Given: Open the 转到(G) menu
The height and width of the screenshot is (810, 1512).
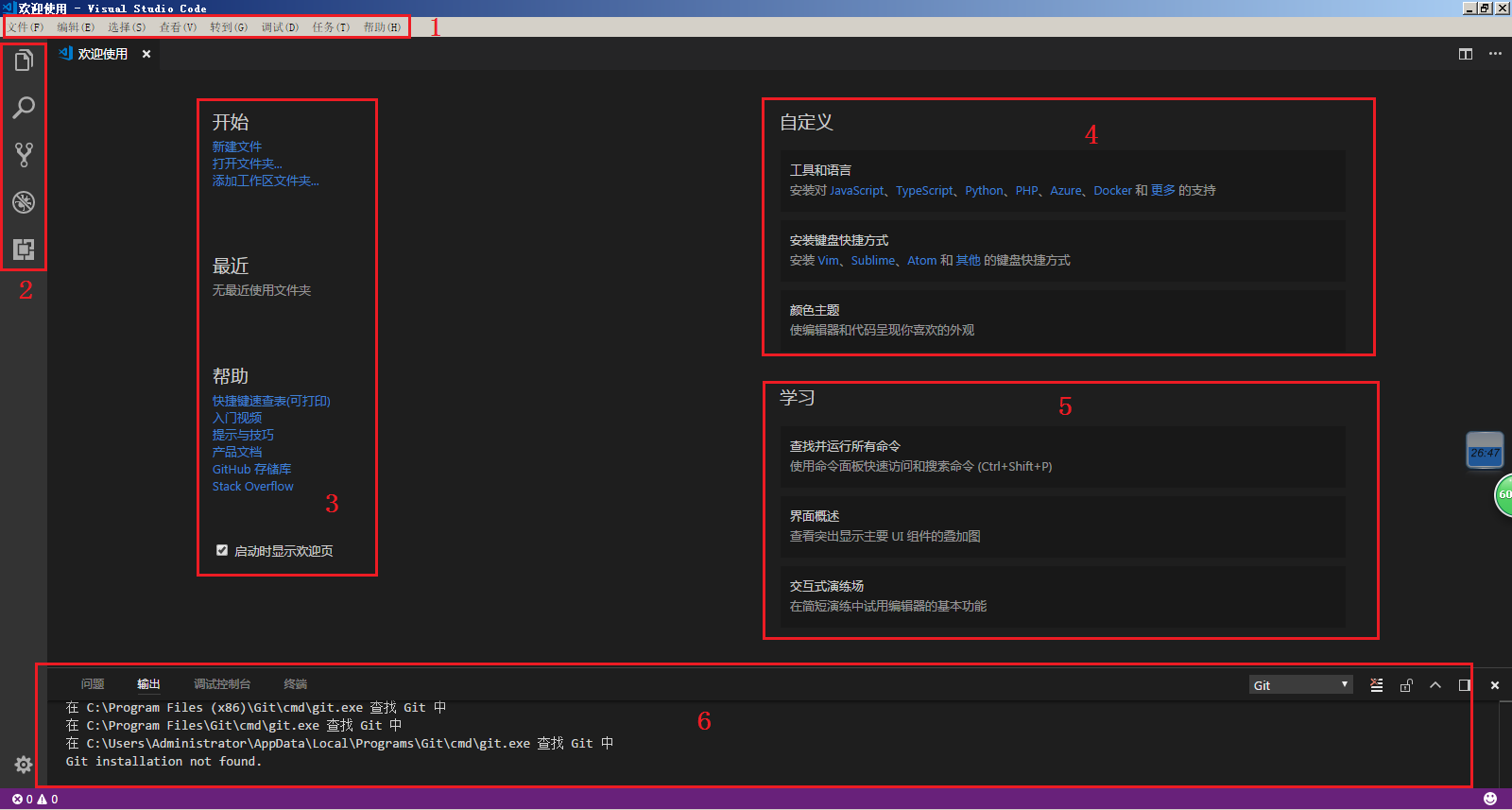Looking at the screenshot, I should tap(229, 27).
